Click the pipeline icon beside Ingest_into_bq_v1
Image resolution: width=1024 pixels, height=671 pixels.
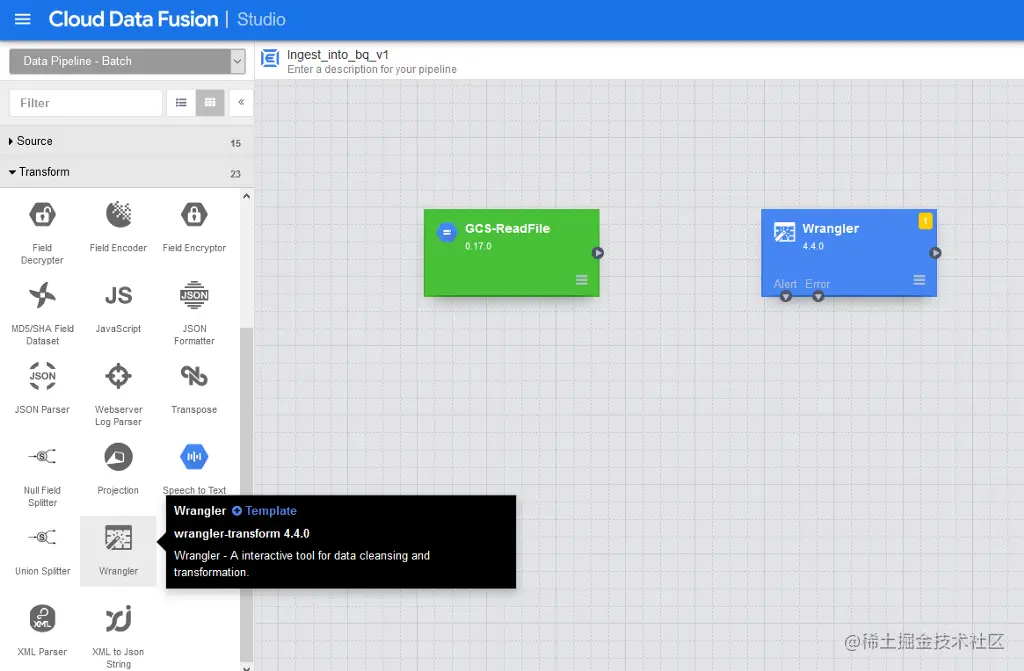click(270, 58)
